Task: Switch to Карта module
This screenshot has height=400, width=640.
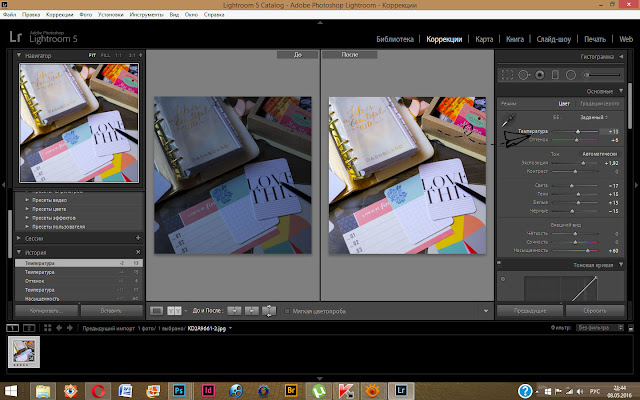Action: (x=484, y=39)
